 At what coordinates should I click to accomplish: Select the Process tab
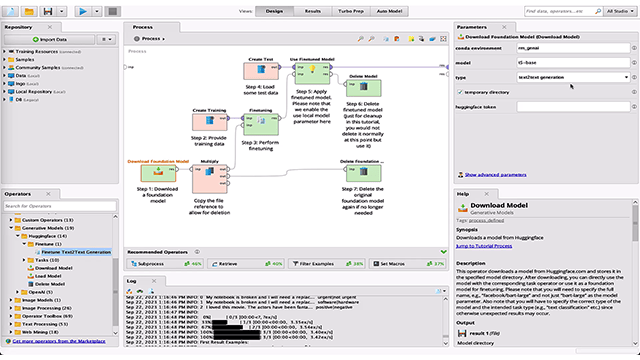pos(142,27)
